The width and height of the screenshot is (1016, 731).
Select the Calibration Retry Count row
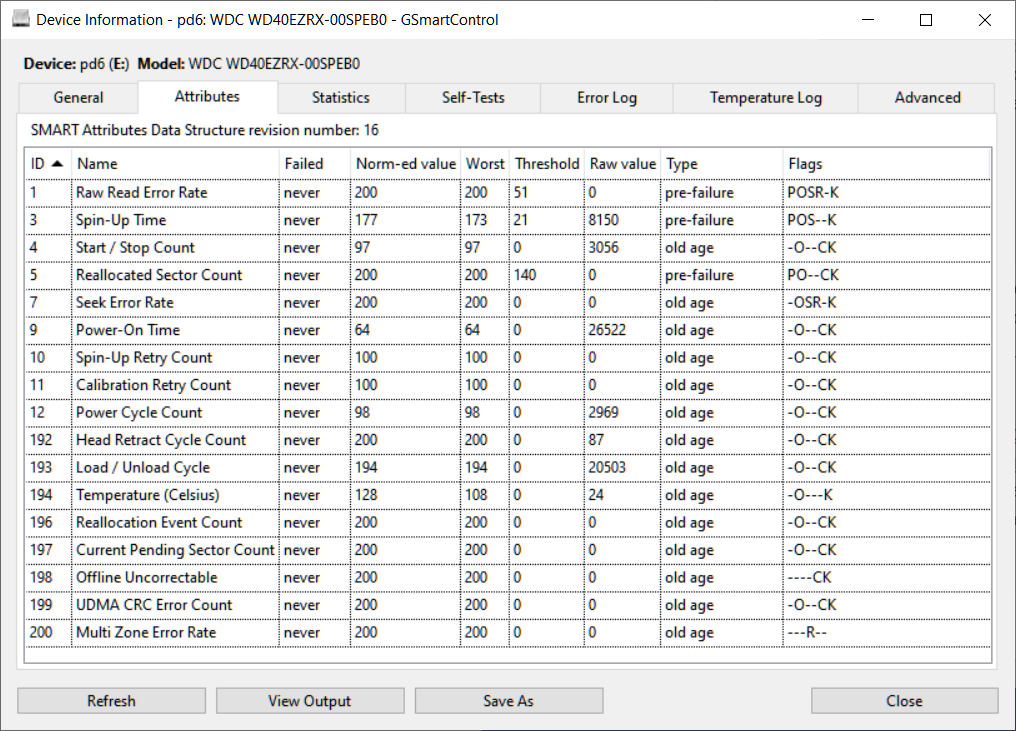tap(508, 385)
